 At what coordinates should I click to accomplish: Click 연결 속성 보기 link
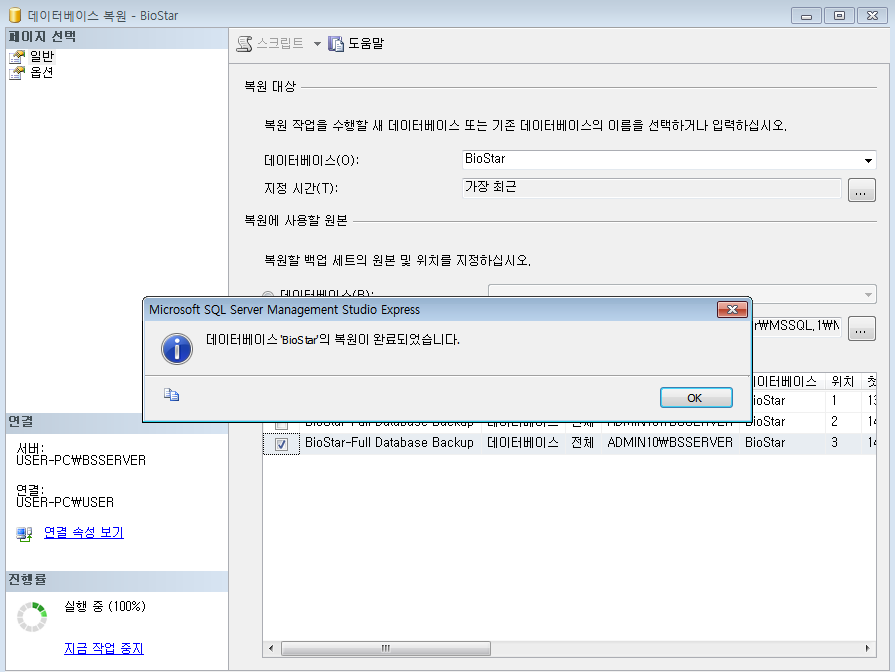83,532
